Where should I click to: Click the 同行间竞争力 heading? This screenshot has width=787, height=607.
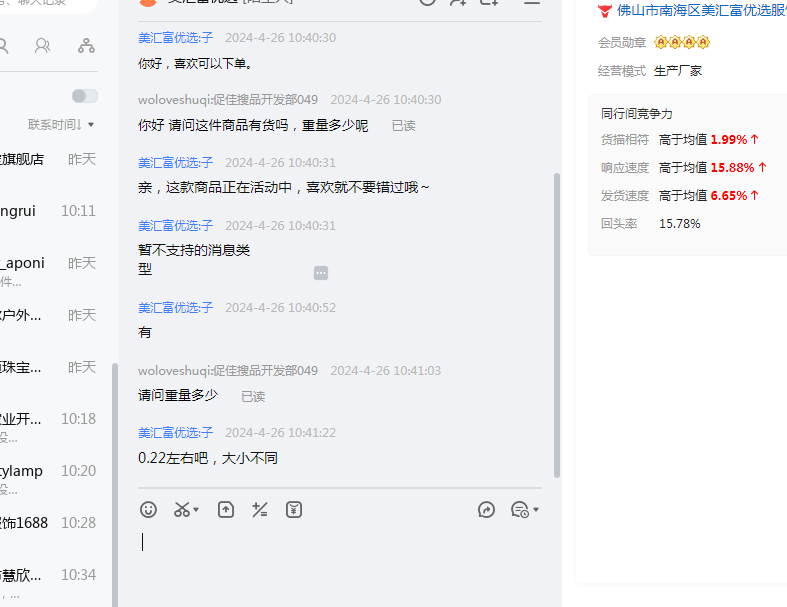636,114
